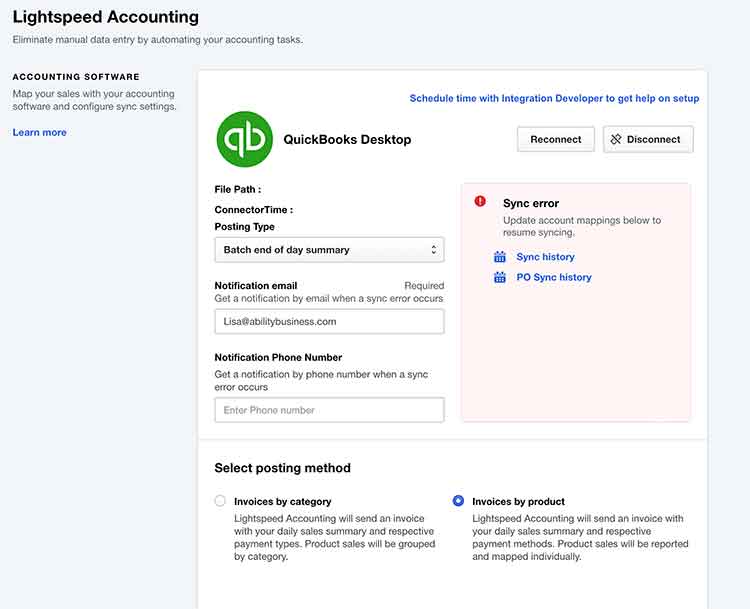Open the Sync history link
This screenshot has width=750, height=609.
pyautogui.click(x=545, y=257)
